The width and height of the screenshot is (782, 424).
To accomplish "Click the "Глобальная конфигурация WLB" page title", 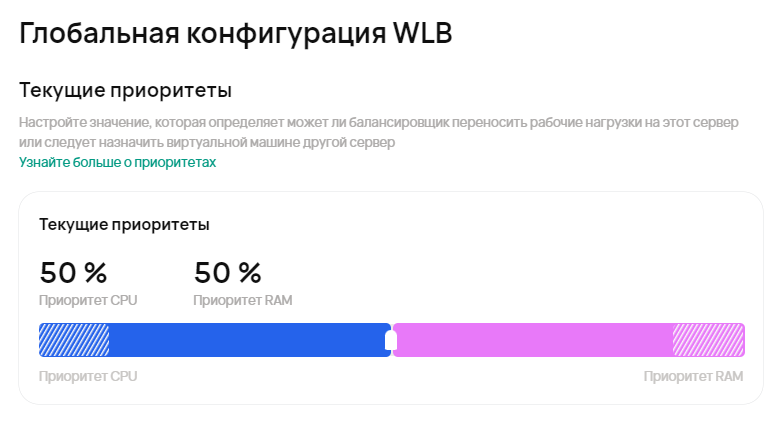I will pos(236,33).
